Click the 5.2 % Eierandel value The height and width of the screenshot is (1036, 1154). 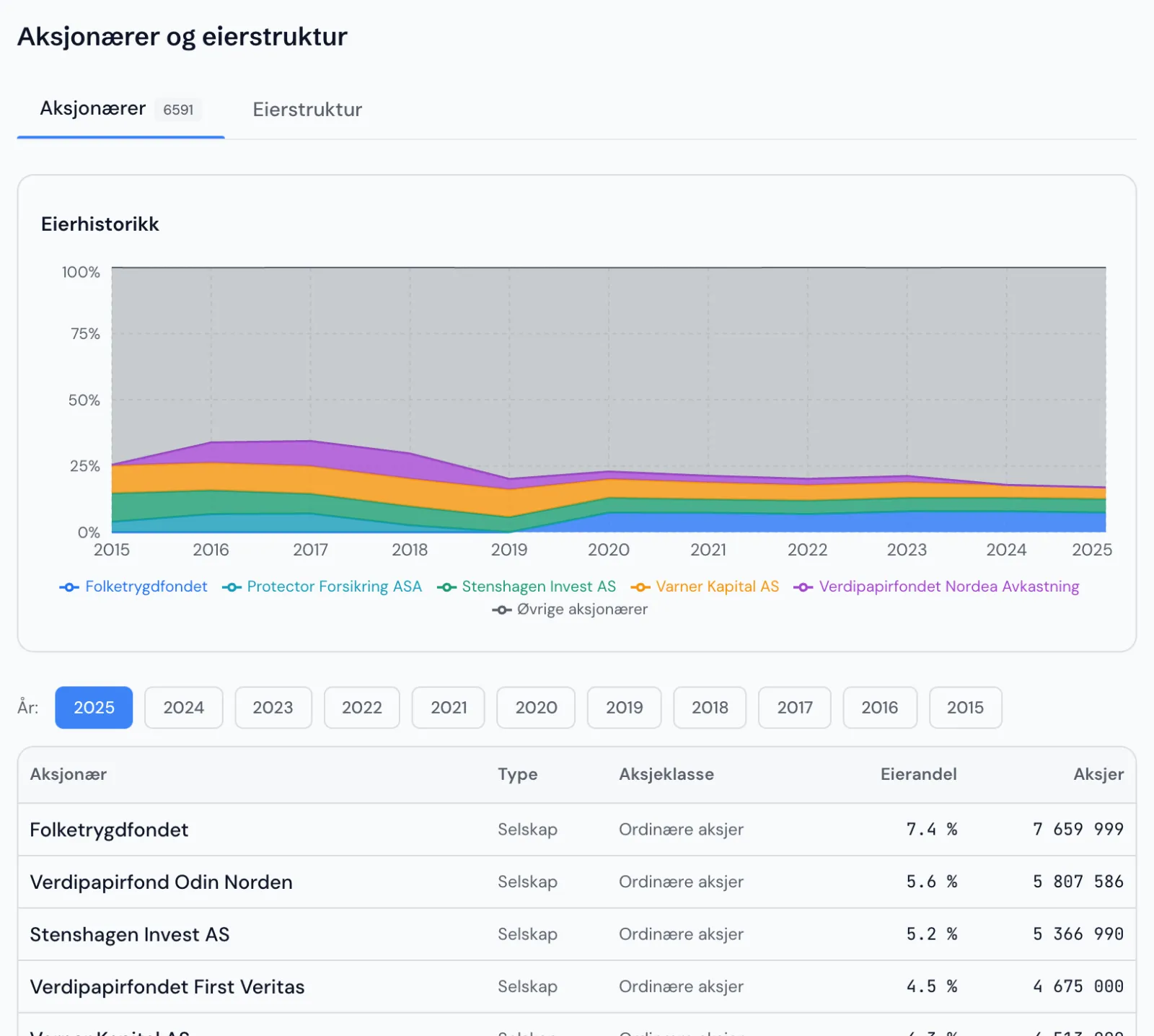[932, 934]
